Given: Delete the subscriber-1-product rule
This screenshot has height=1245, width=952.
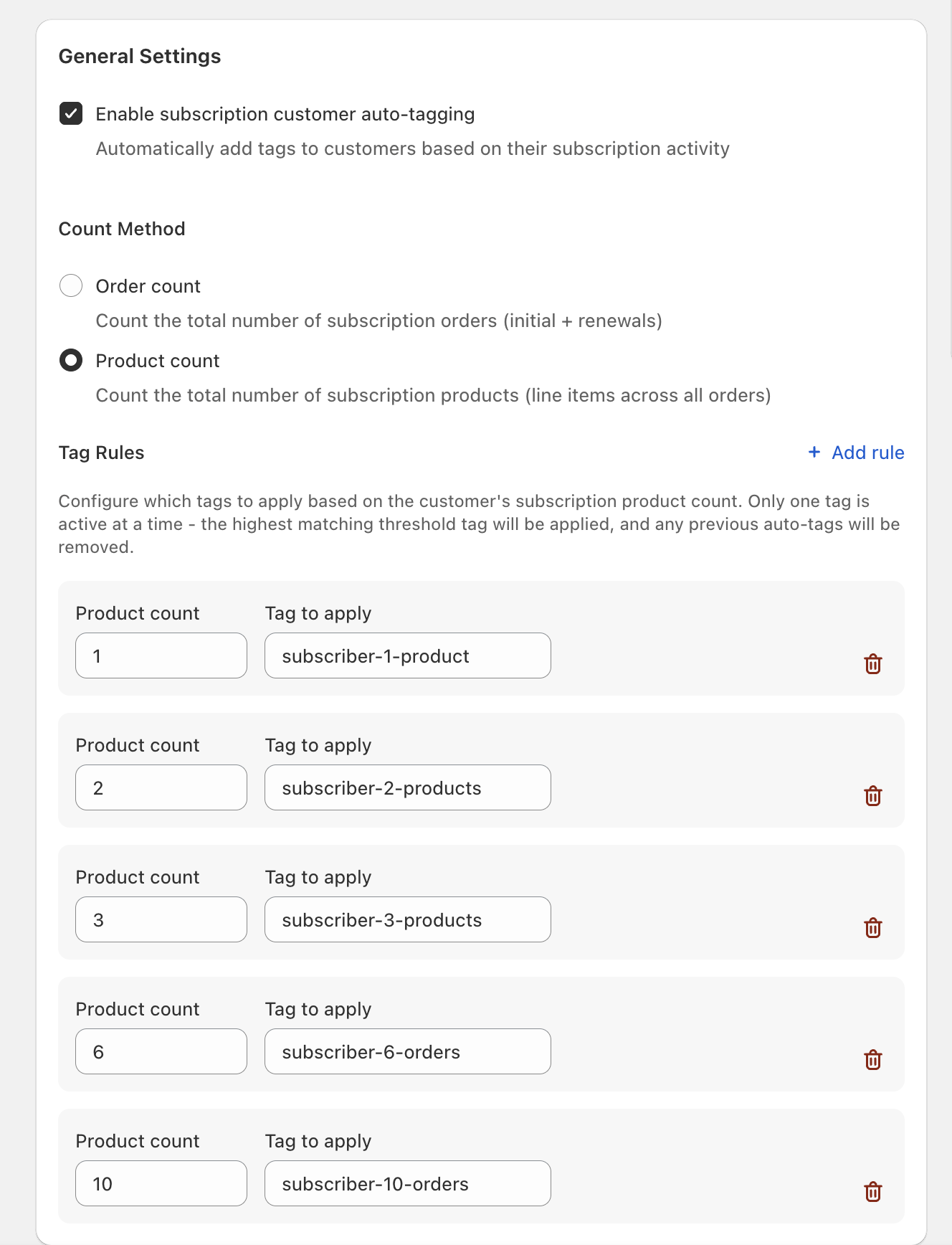Looking at the screenshot, I should pos(873,665).
